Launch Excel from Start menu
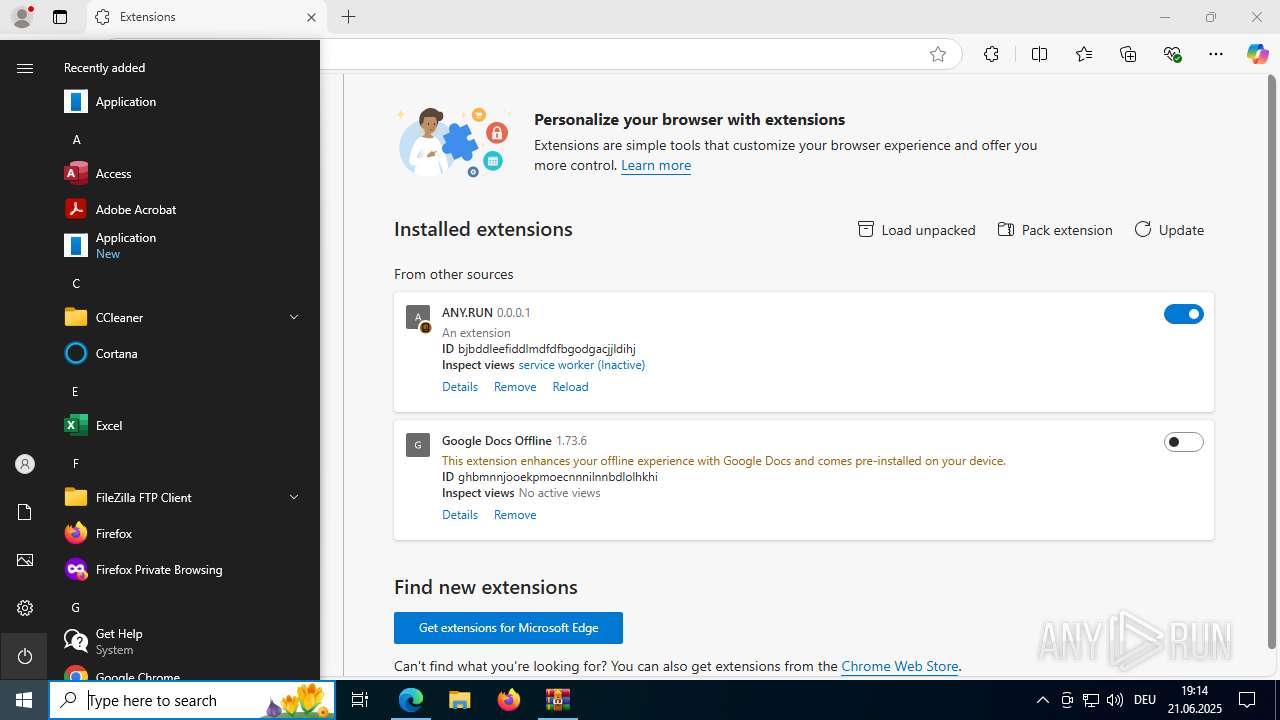The height and width of the screenshot is (720, 1280). coord(186,425)
